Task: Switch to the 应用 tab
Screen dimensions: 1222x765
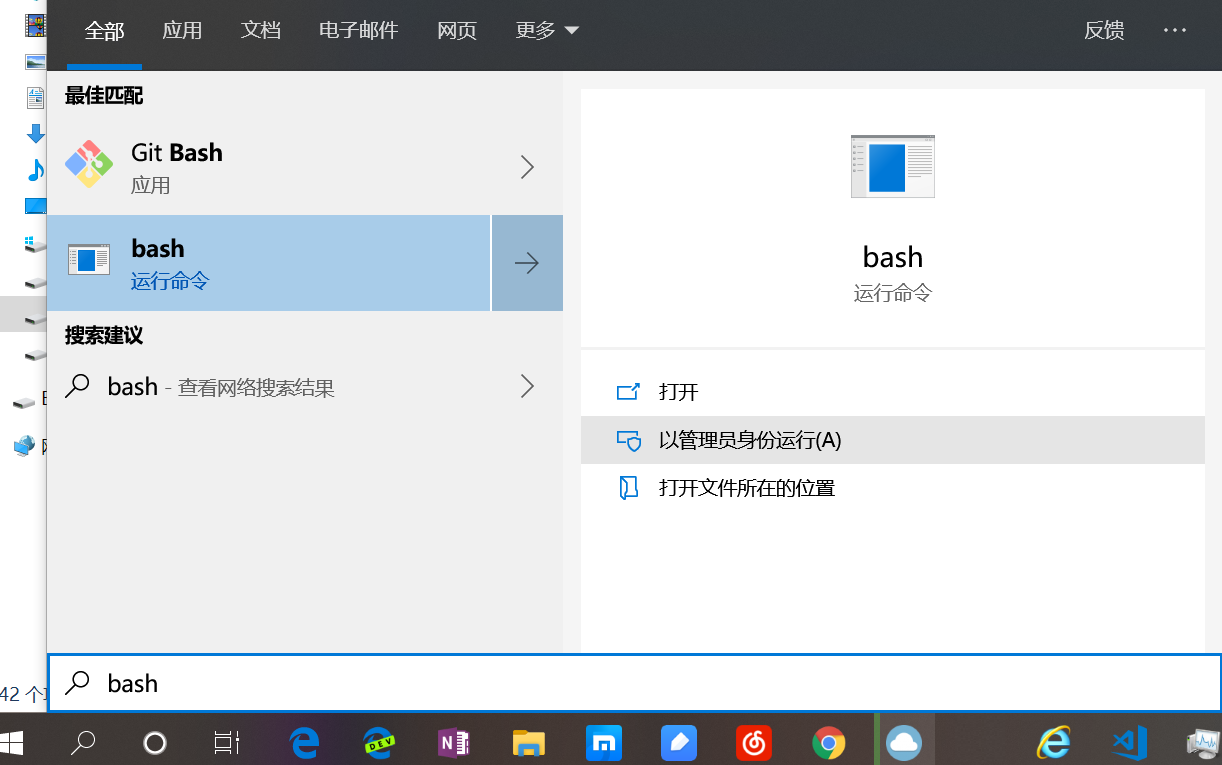Action: coord(182,30)
